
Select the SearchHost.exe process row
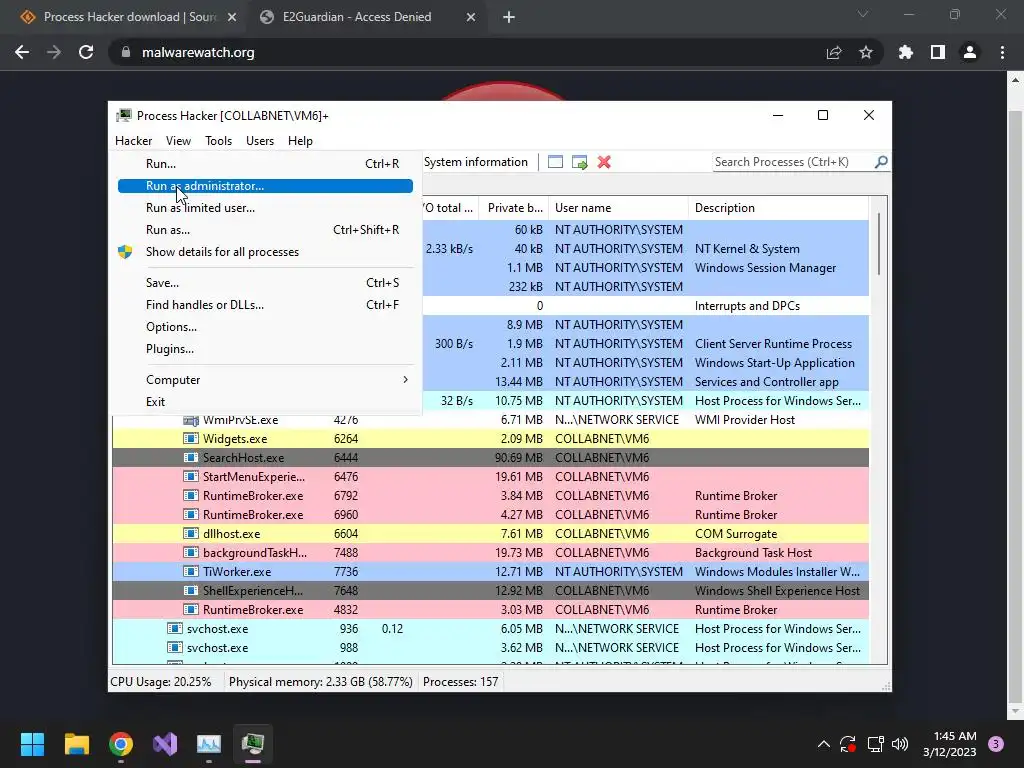[x=490, y=458]
